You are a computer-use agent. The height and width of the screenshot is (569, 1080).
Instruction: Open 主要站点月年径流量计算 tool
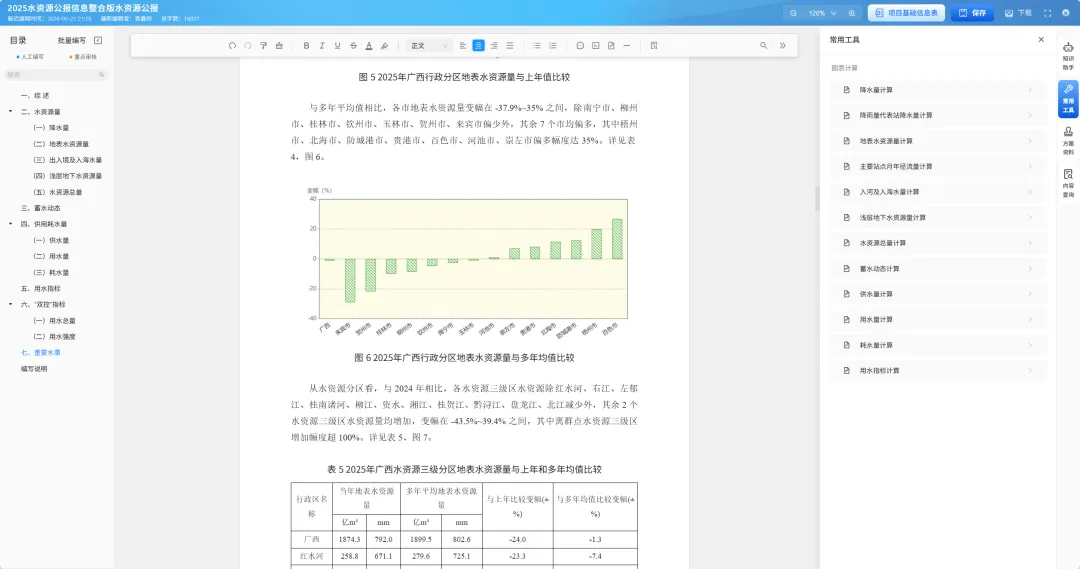(x=938, y=167)
